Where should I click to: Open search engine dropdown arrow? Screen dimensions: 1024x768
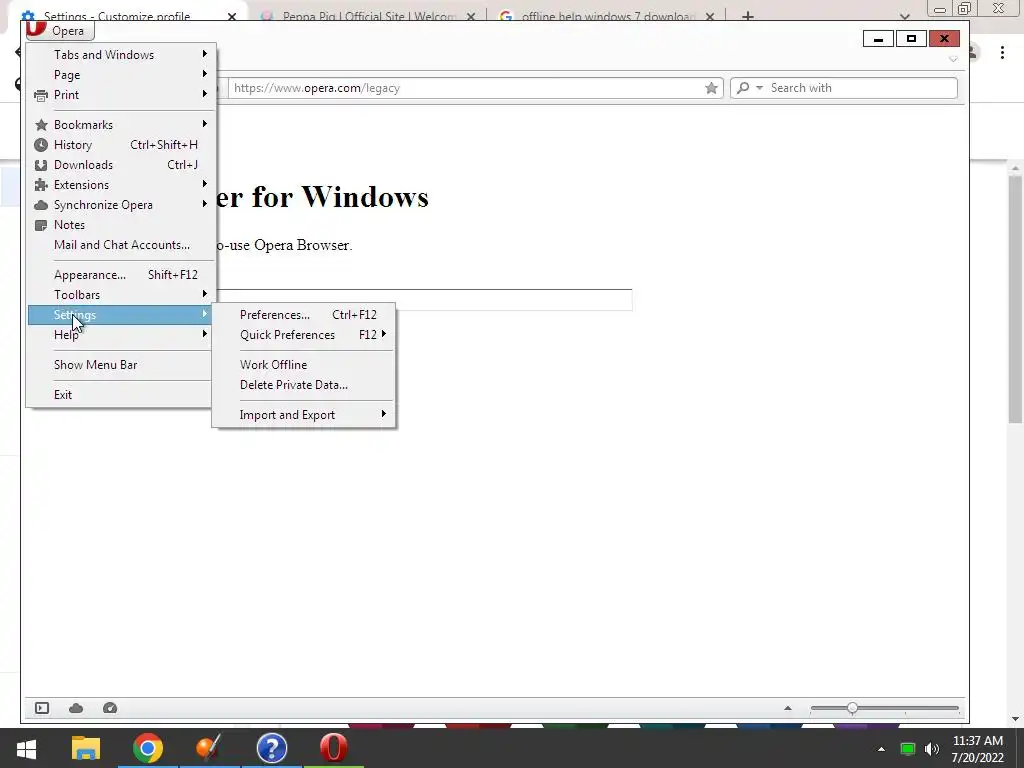759,88
